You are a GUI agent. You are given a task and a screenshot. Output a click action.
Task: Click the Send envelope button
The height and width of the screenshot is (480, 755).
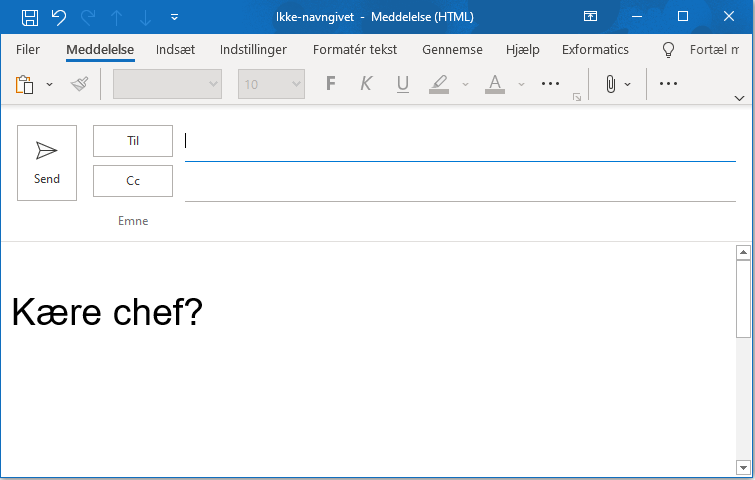47,163
